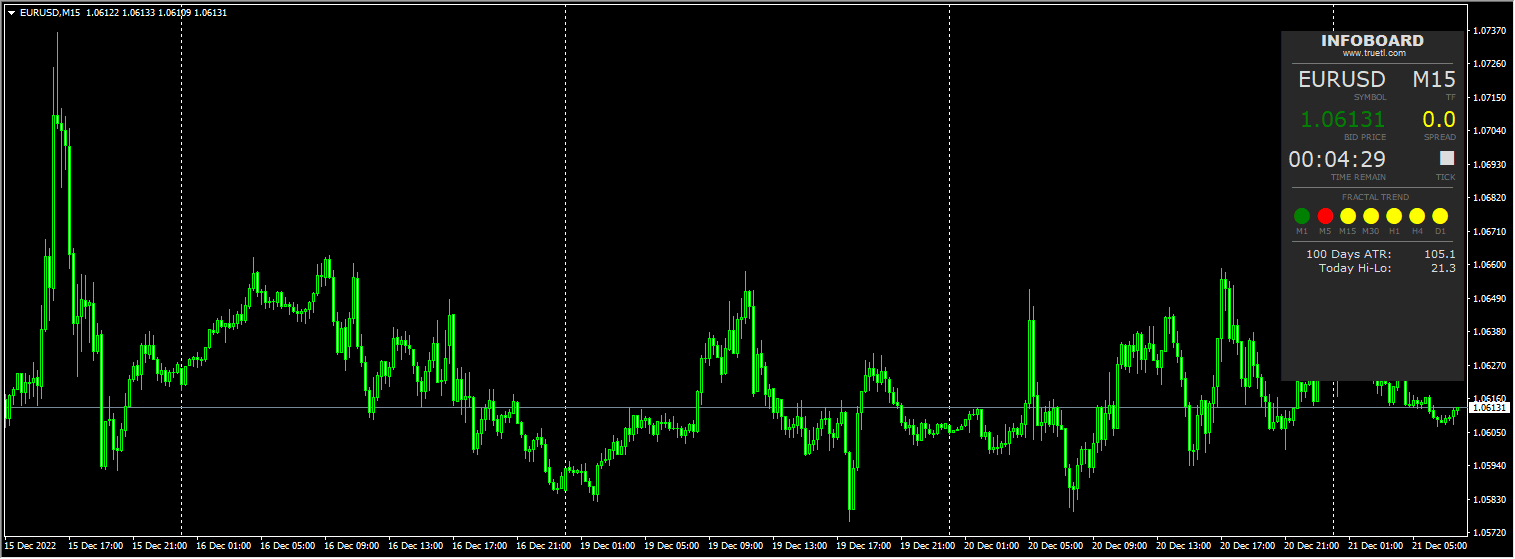Click the 20 Dec 01:00 time label

point(992,546)
